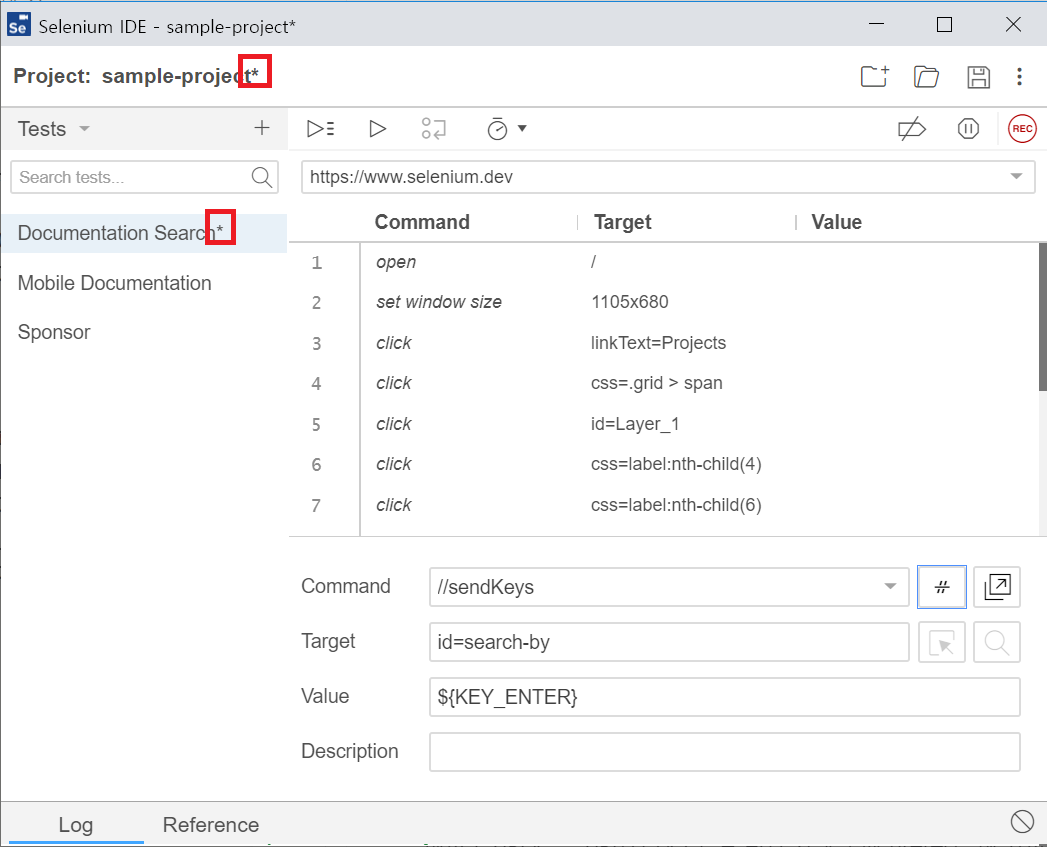Clear the log with the bottom-right icon
The height and width of the screenshot is (847, 1047).
tap(1021, 822)
